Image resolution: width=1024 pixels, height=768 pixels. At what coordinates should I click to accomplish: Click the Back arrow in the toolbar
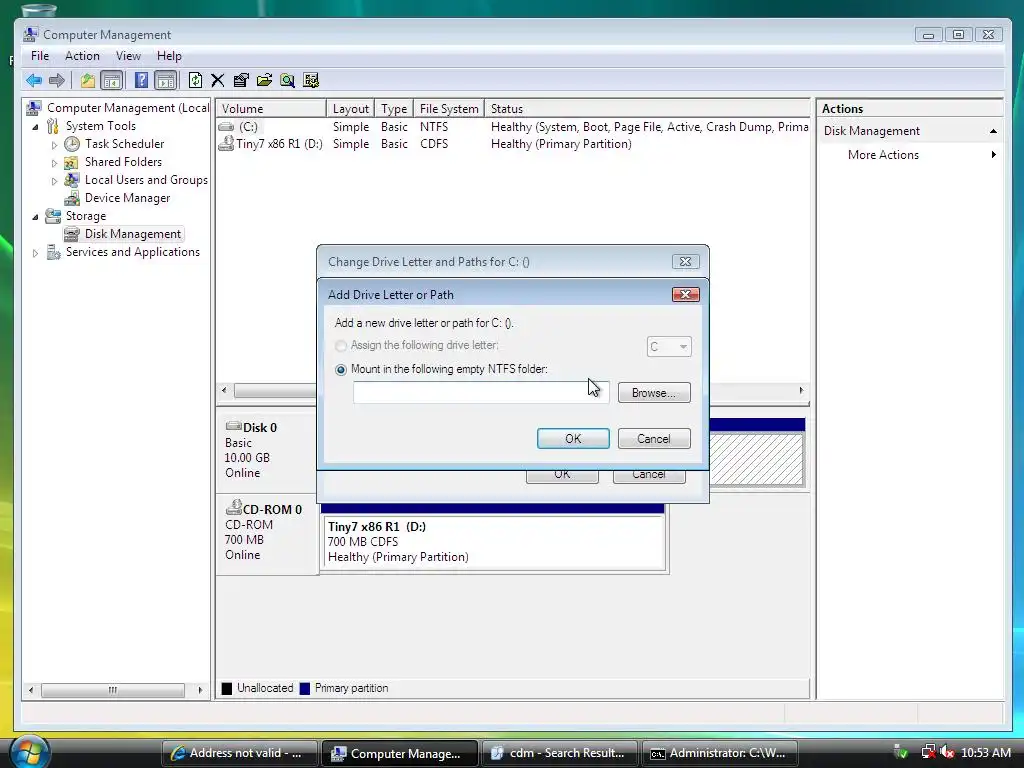33,80
